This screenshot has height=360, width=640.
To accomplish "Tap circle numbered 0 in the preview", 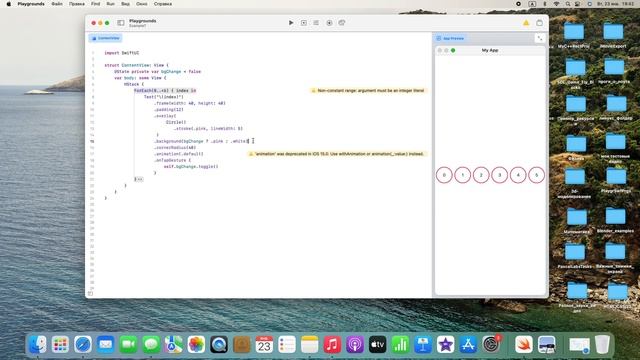I will coord(444,175).
